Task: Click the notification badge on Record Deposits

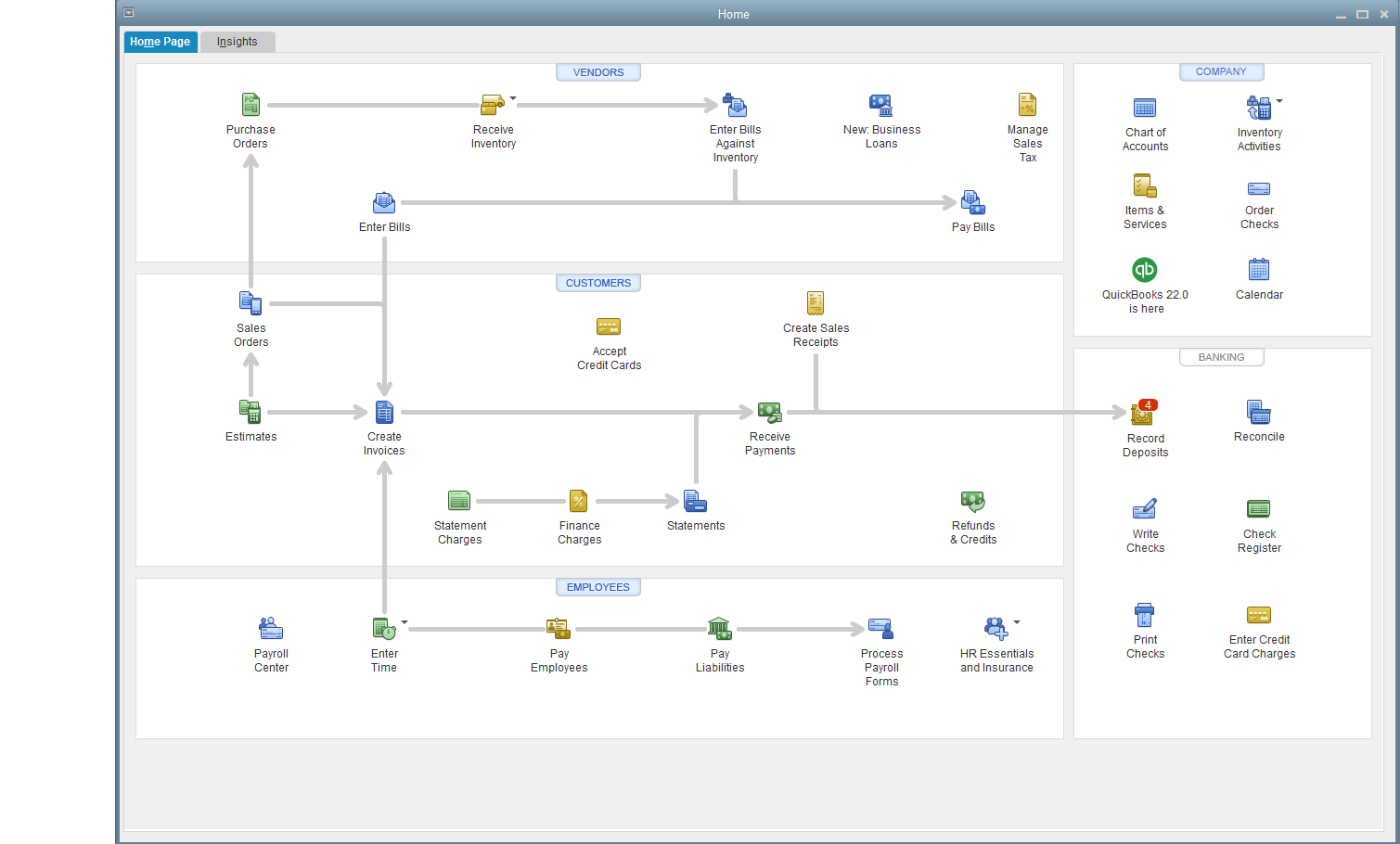Action: 1147,404
